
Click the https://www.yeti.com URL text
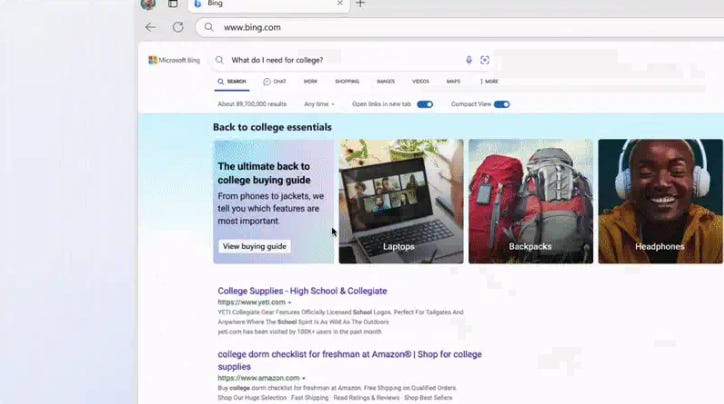click(252, 302)
